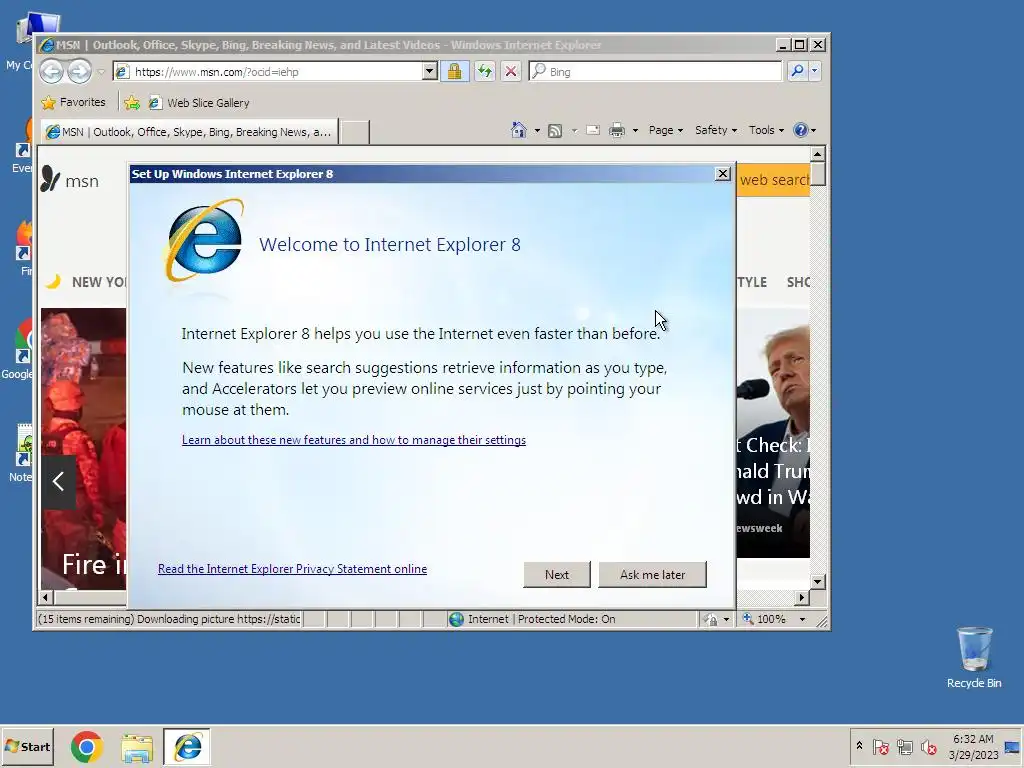Open the Page menu
The height and width of the screenshot is (768, 1024).
[665, 130]
